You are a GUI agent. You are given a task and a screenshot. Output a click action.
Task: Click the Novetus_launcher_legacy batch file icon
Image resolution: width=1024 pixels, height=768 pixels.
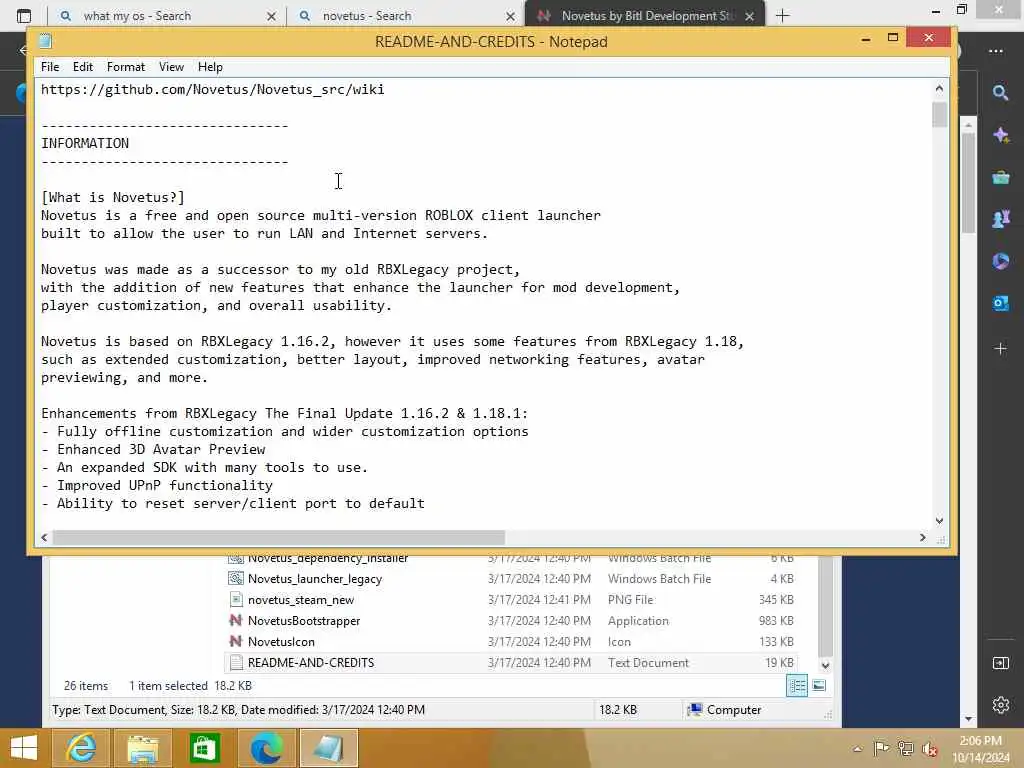click(x=236, y=579)
